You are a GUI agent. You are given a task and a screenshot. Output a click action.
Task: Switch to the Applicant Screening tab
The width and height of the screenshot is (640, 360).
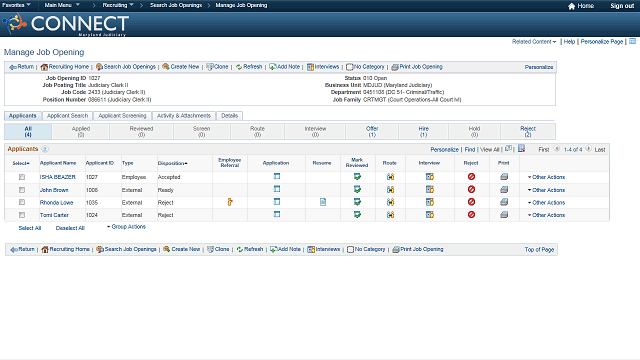click(122, 116)
